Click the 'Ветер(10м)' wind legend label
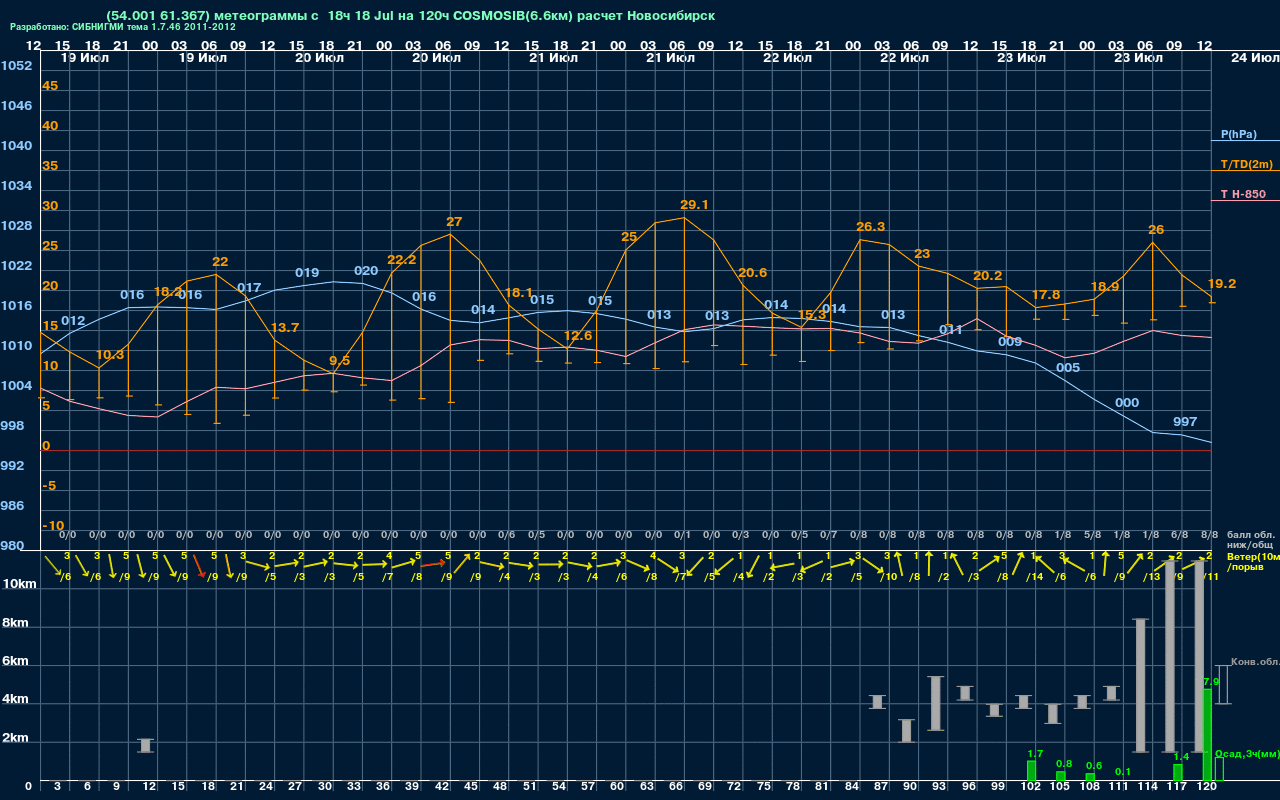 1254,556
